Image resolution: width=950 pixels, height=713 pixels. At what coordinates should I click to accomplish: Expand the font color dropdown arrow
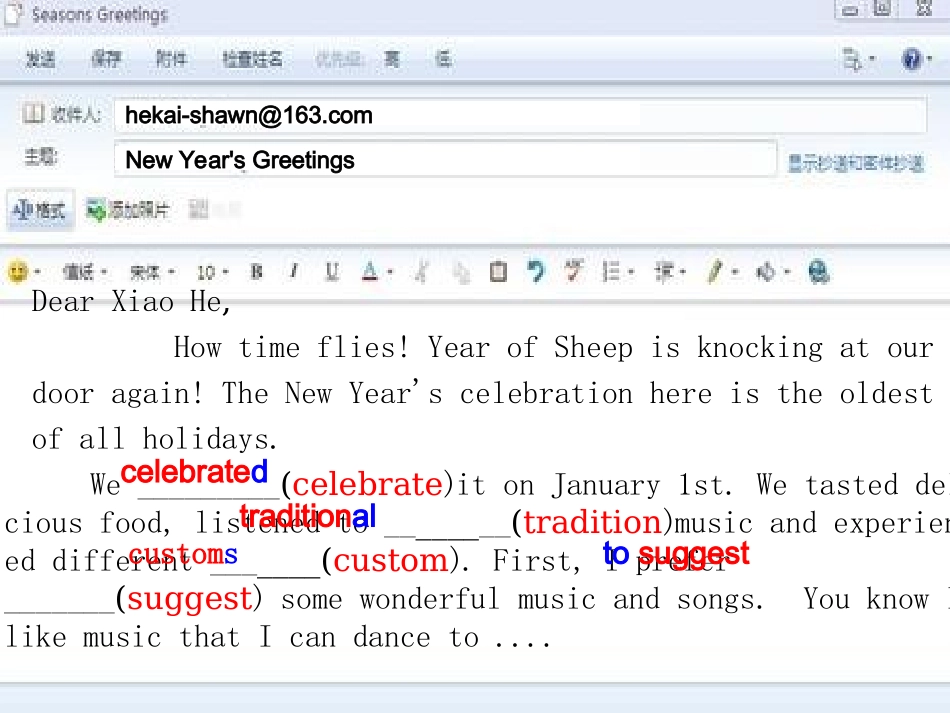pos(390,272)
